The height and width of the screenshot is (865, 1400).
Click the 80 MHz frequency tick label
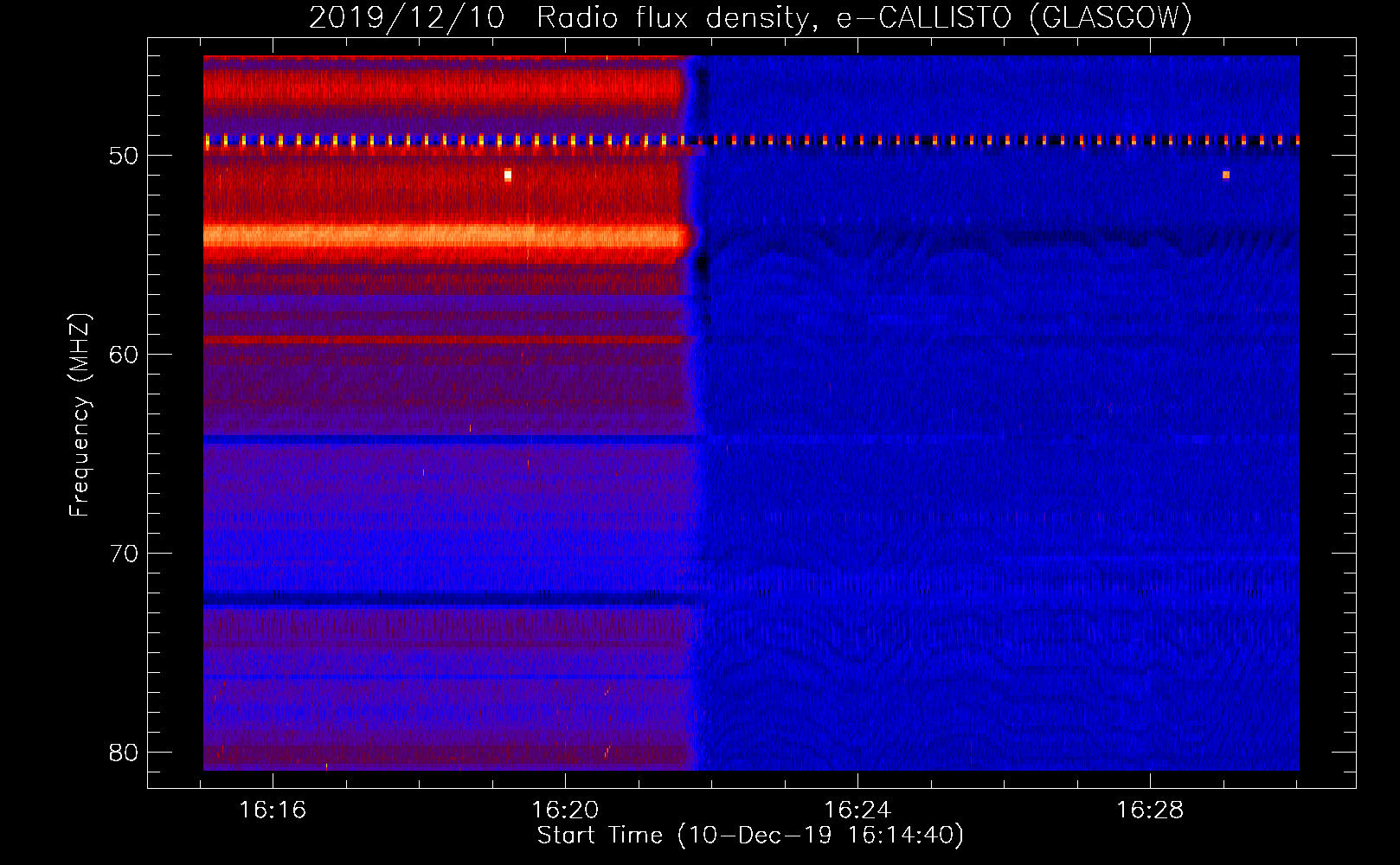tap(124, 753)
